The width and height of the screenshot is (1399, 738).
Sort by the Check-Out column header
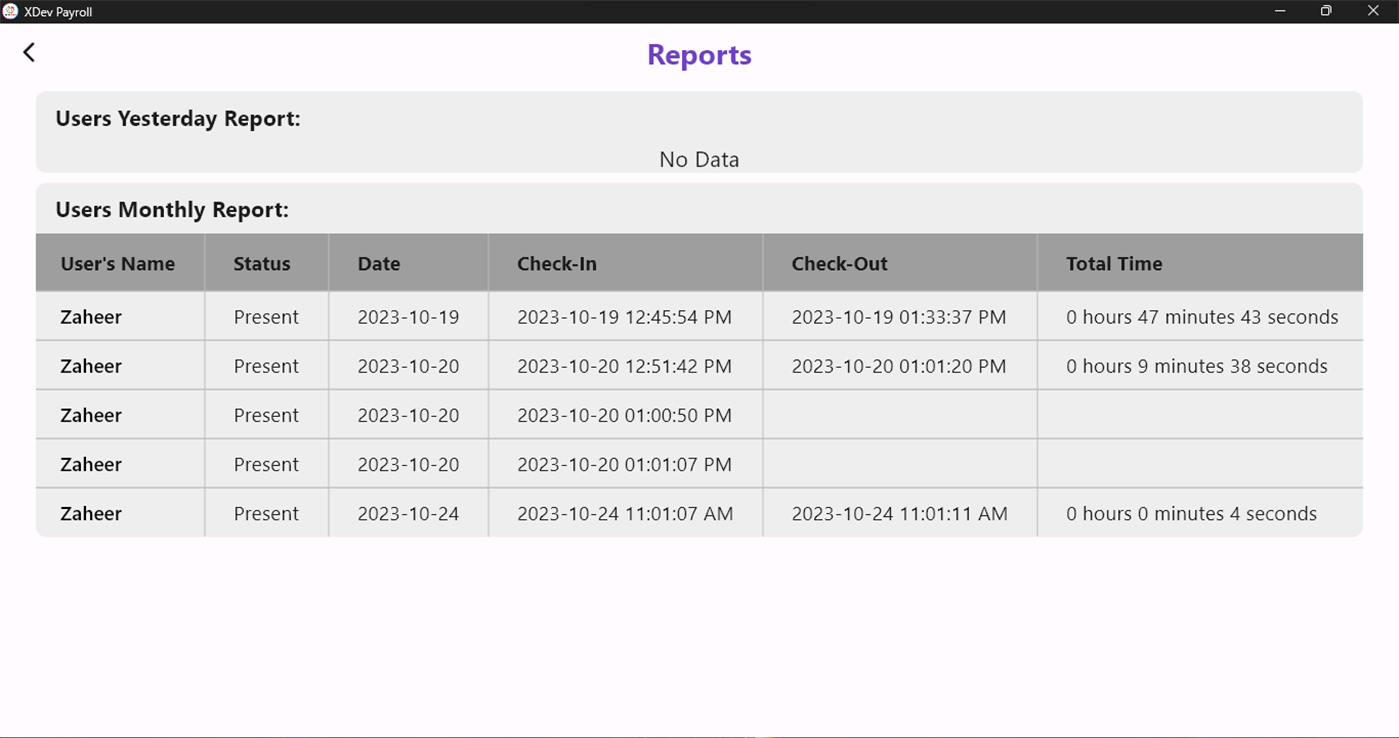[x=839, y=262]
